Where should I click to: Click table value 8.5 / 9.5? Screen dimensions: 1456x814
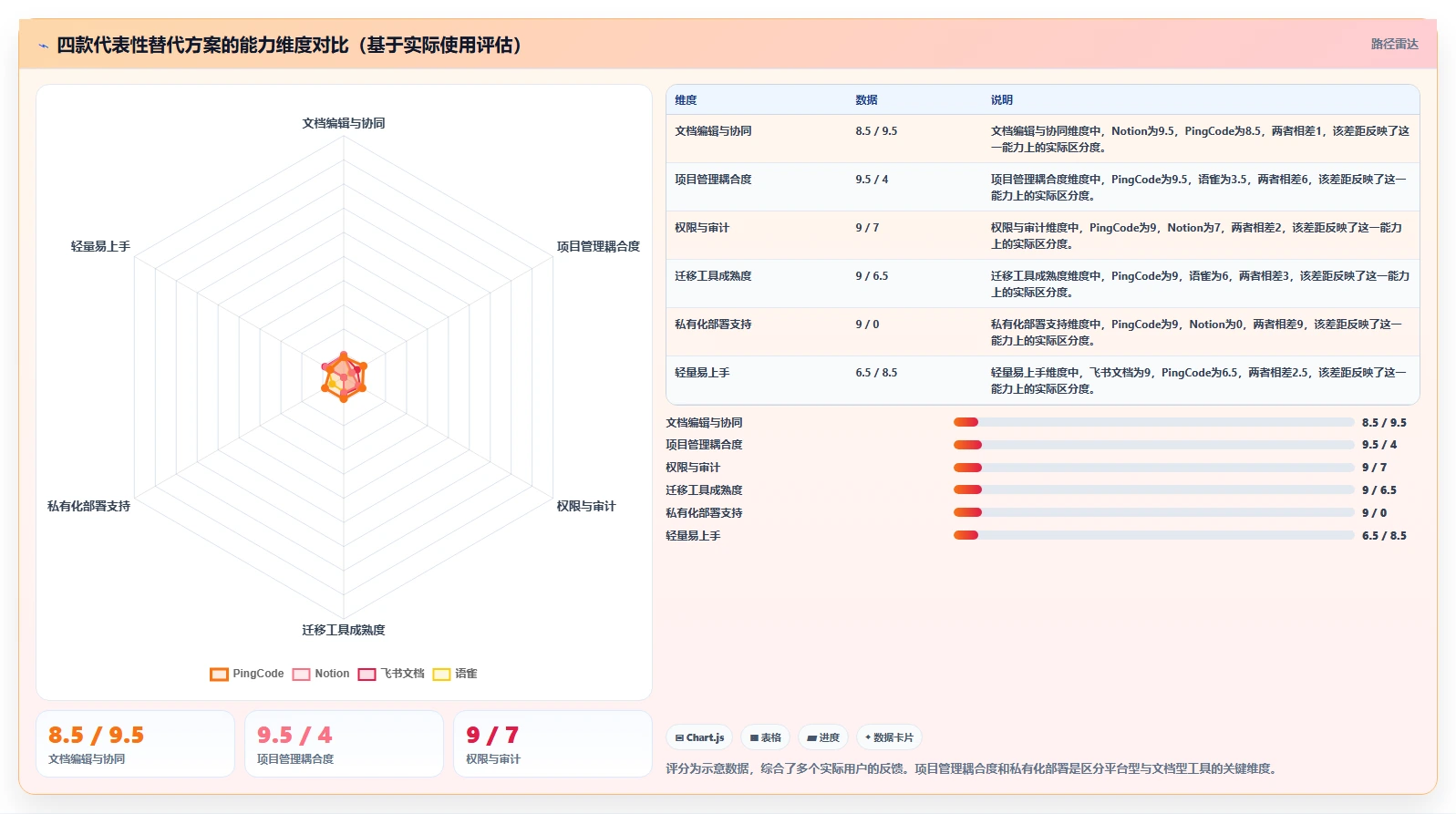click(x=876, y=131)
